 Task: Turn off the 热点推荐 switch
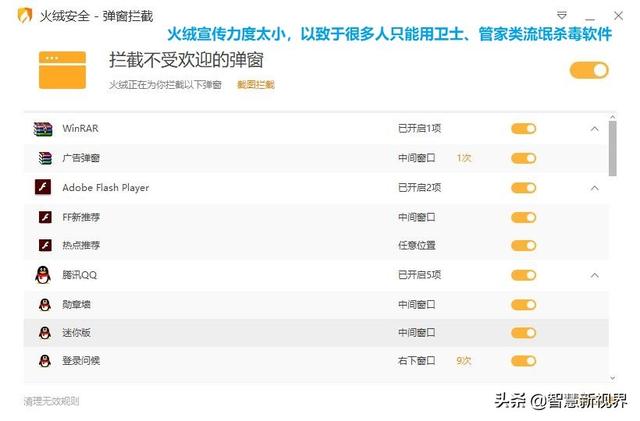[x=524, y=245]
